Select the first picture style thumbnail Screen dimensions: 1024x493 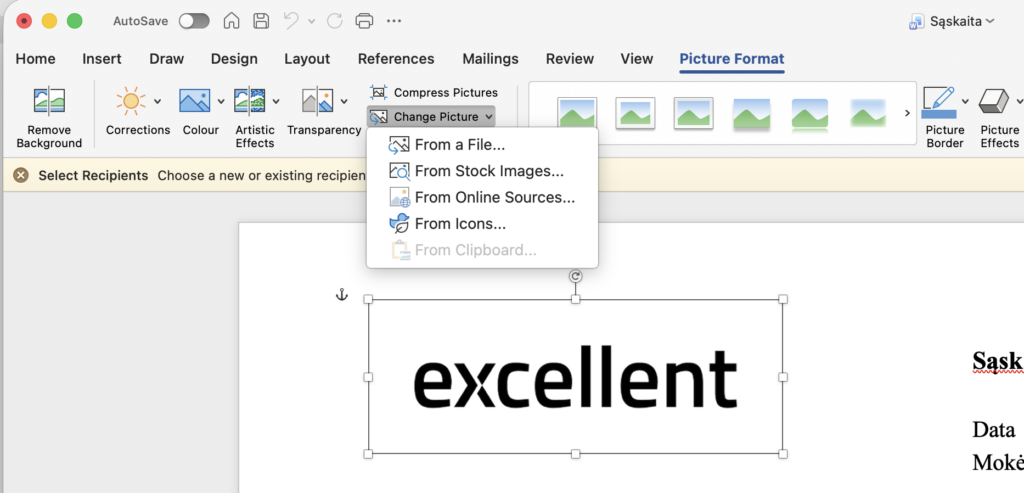[x=577, y=113]
